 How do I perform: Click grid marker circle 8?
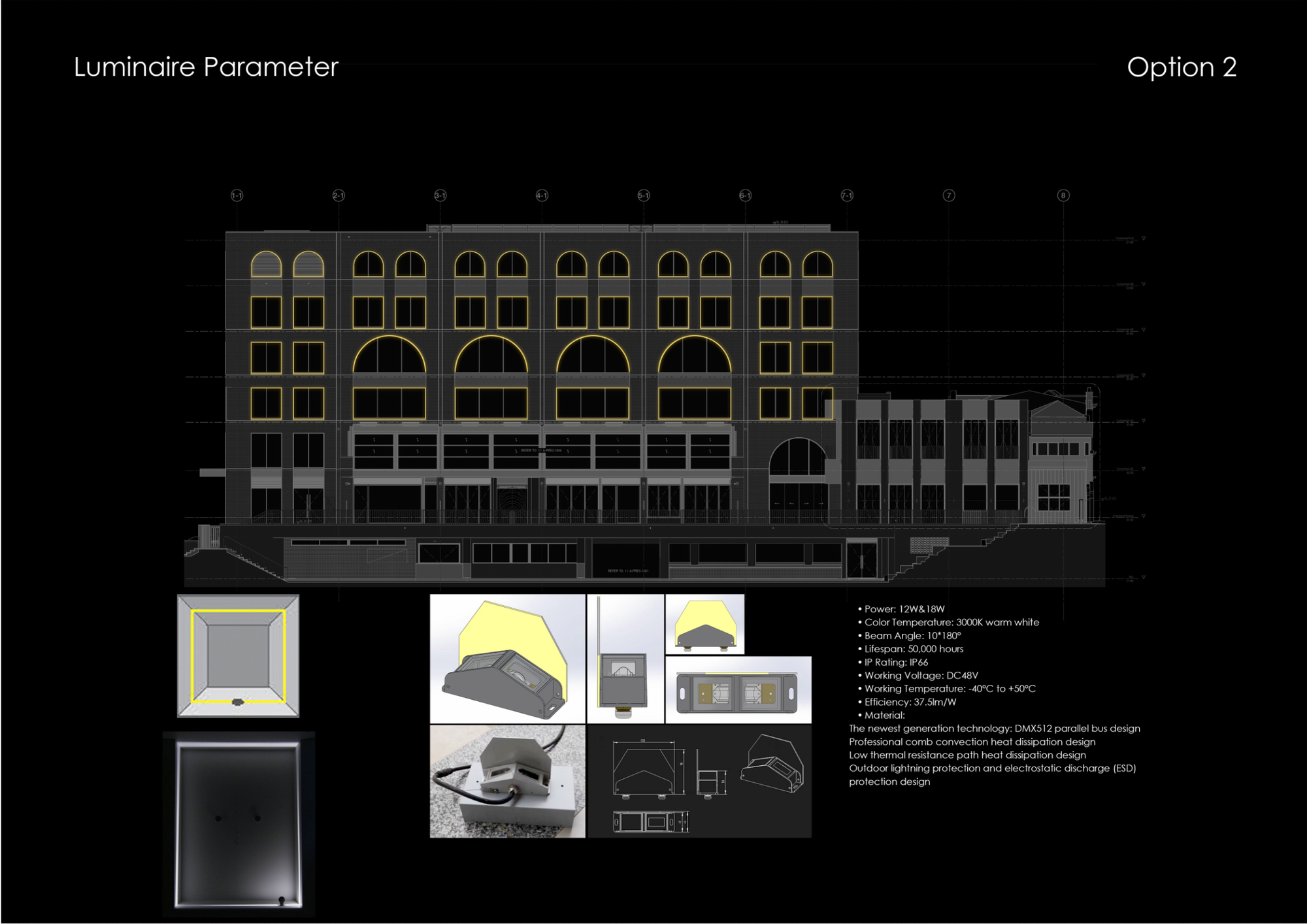[x=1063, y=195]
